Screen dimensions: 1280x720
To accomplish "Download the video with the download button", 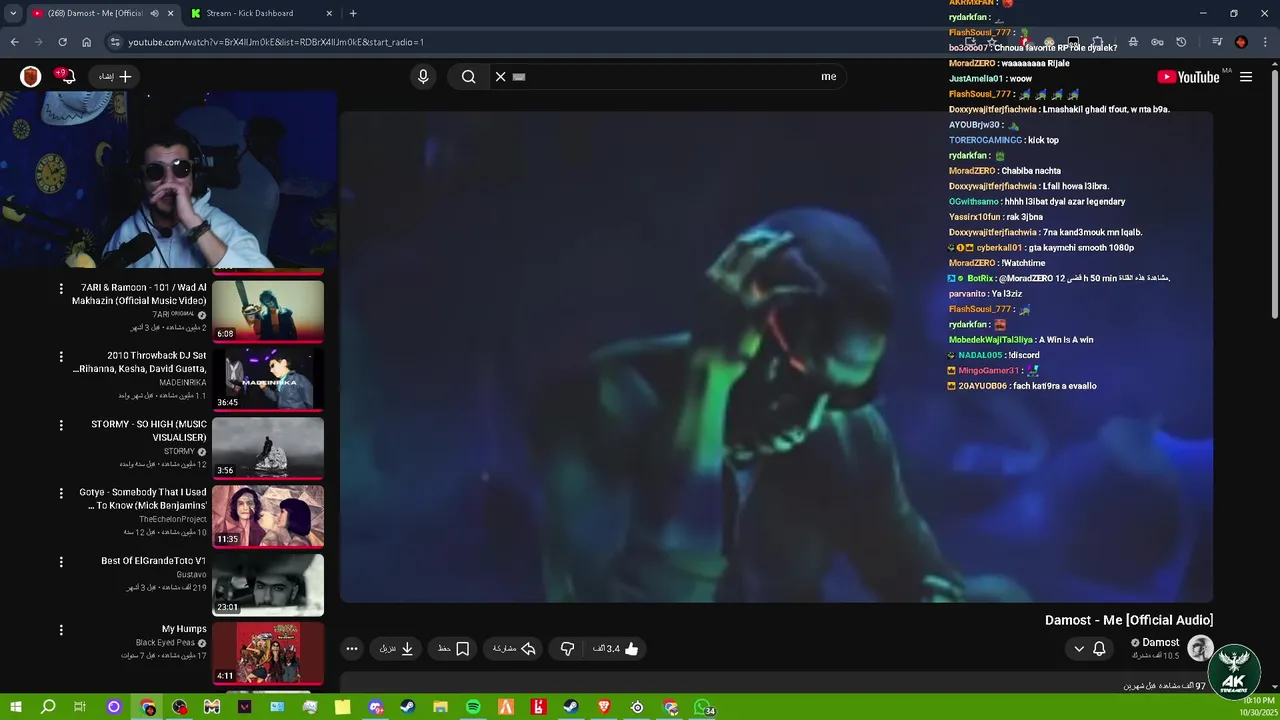I will pos(396,649).
